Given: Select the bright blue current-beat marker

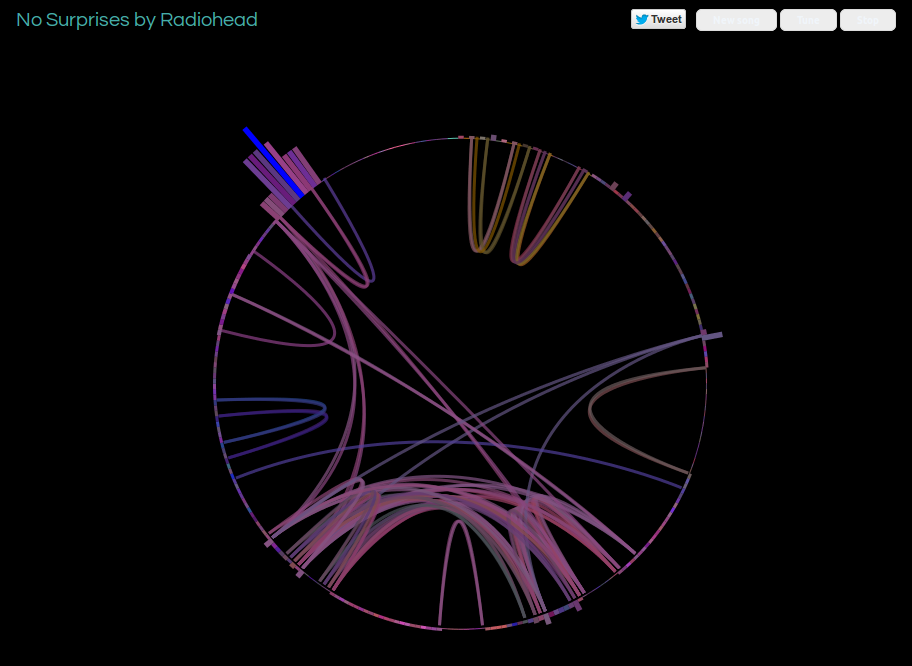Looking at the screenshot, I should [274, 162].
